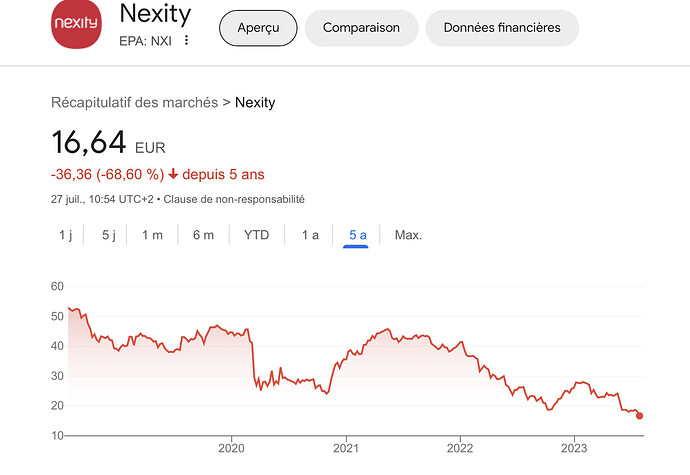The width and height of the screenshot is (690, 475).
Task: Select the 1 m time range
Action: pos(152,235)
